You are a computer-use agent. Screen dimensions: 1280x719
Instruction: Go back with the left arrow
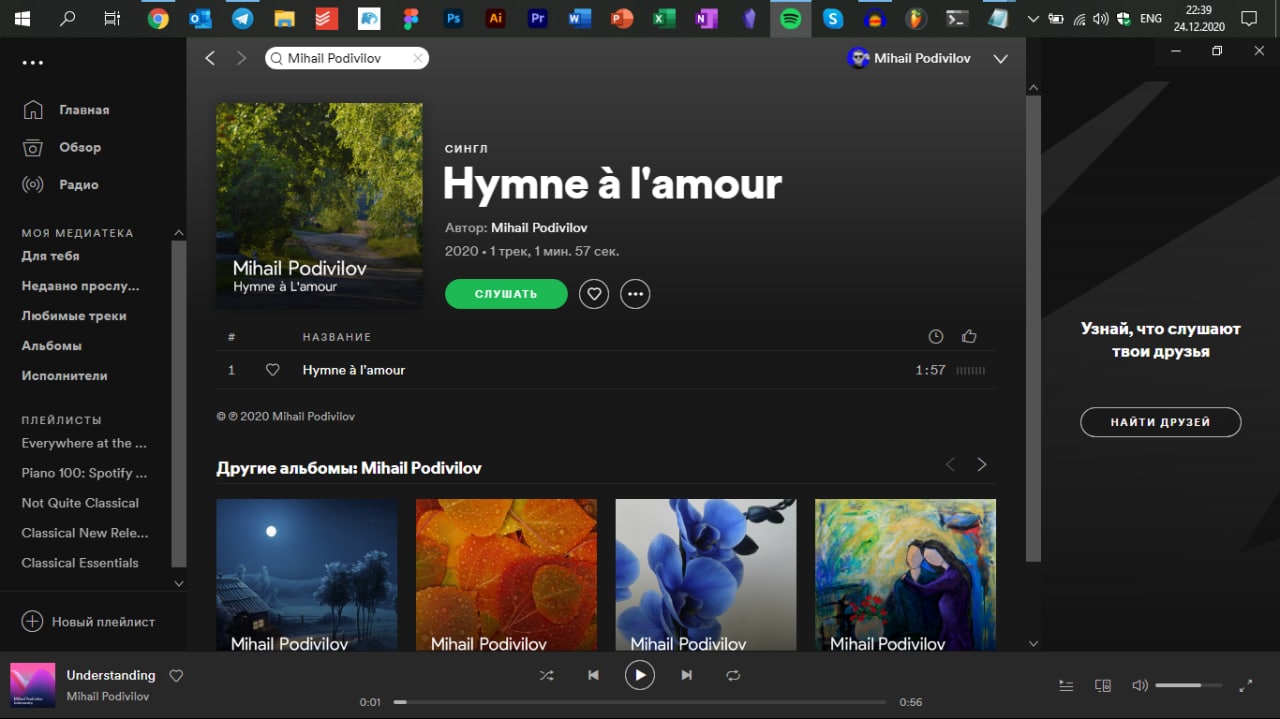(x=210, y=58)
